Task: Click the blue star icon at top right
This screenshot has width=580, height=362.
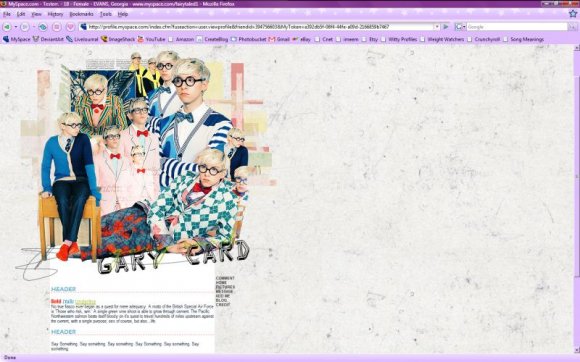Action: [573, 14]
